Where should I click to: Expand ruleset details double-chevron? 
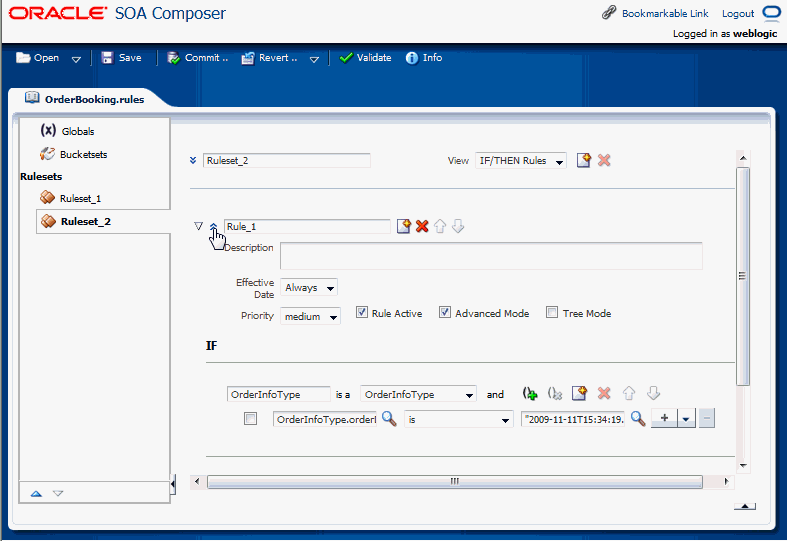coord(193,161)
